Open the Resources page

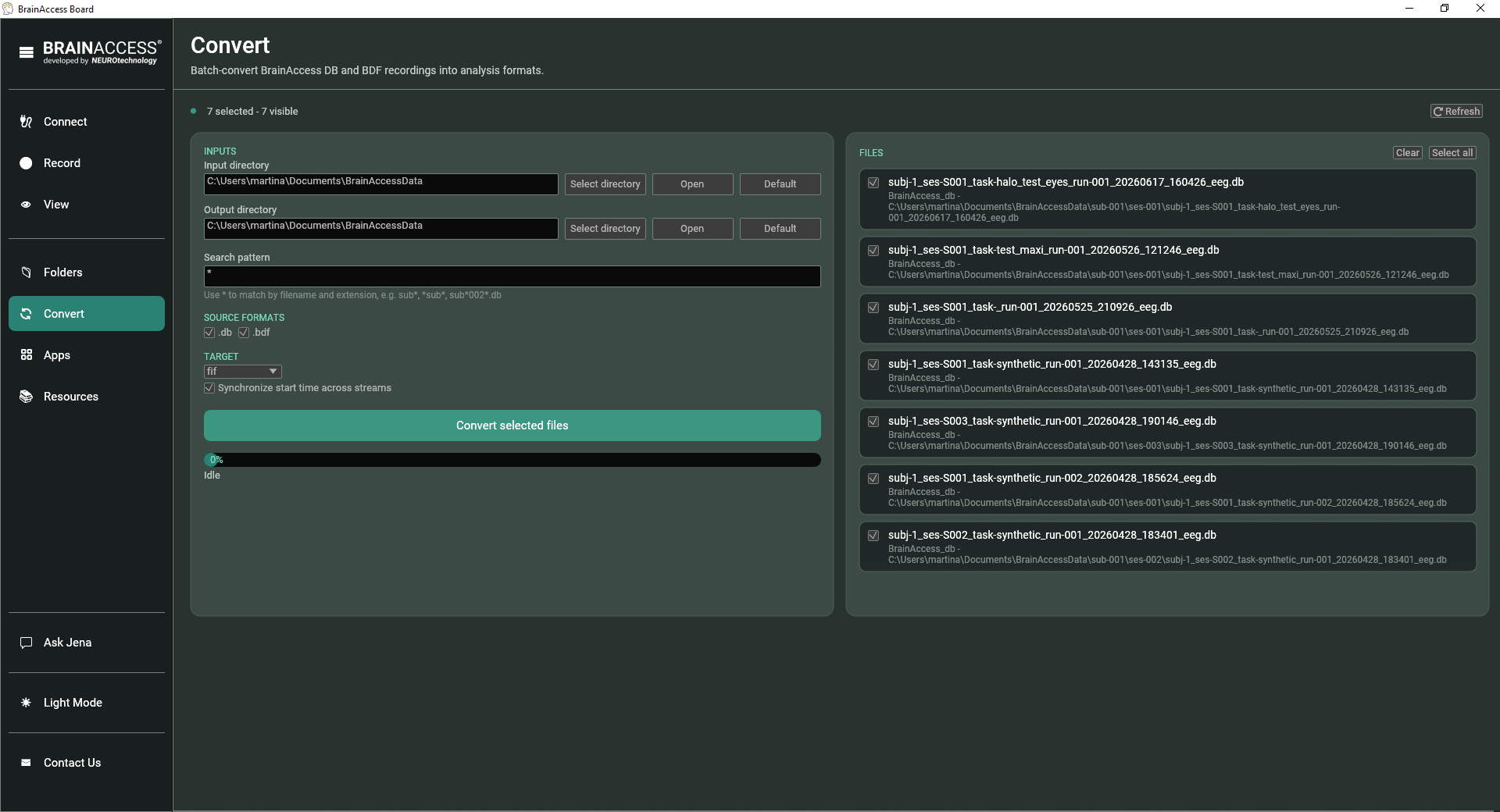coord(87,397)
